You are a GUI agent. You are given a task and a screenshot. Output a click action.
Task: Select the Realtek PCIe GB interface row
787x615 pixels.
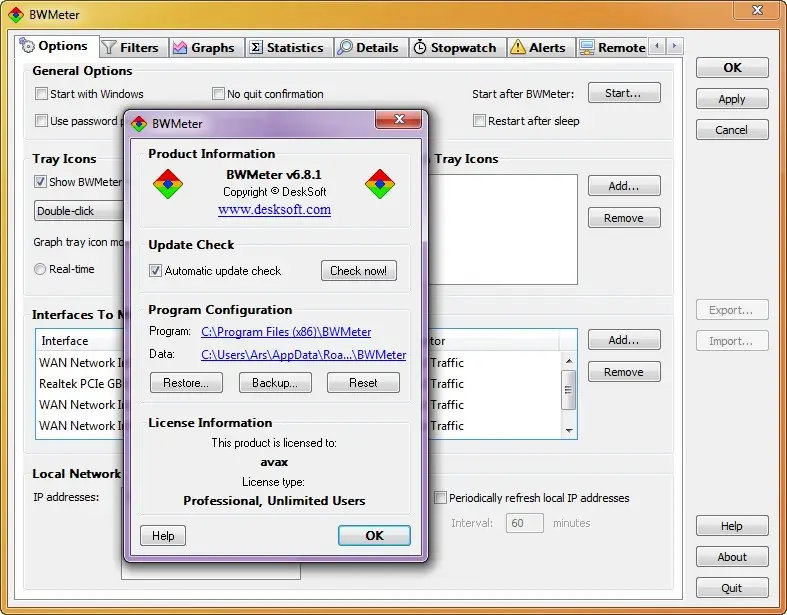pyautogui.click(x=80, y=384)
